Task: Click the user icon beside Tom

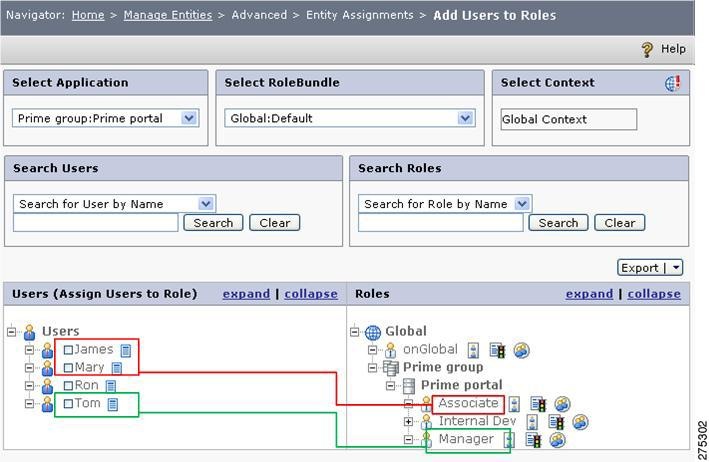Action: point(47,404)
